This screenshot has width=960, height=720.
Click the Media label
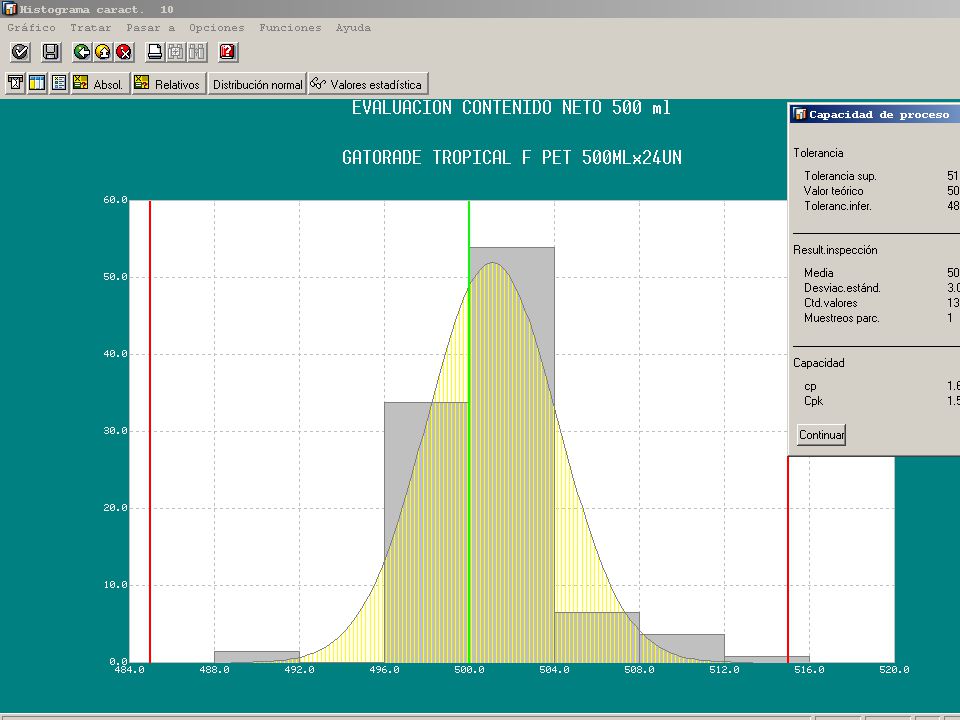point(819,273)
